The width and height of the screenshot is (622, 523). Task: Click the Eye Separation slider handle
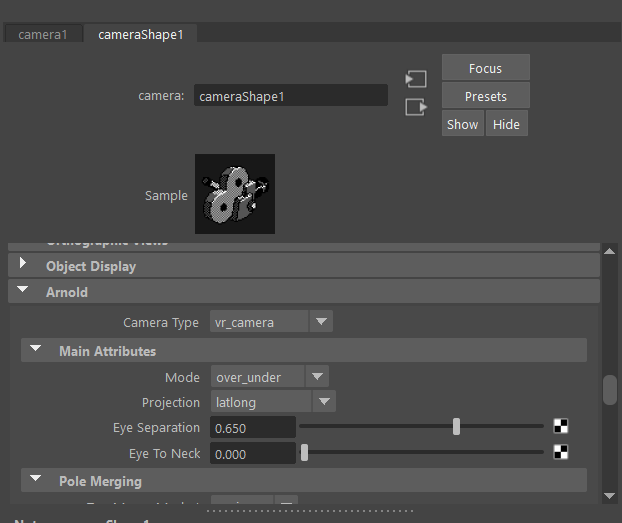click(456, 427)
